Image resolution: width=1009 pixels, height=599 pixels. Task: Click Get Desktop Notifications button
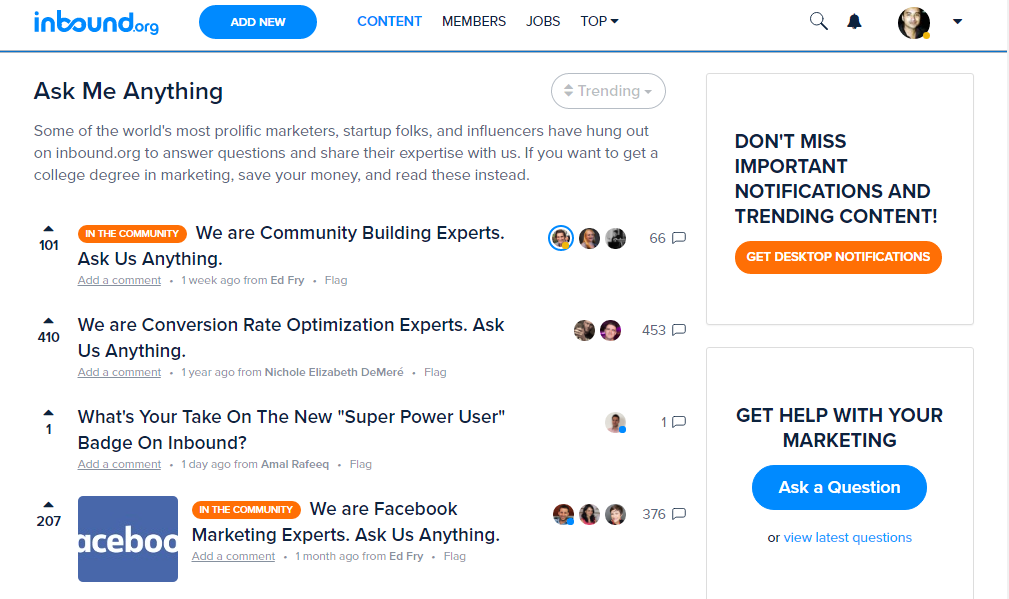click(838, 257)
